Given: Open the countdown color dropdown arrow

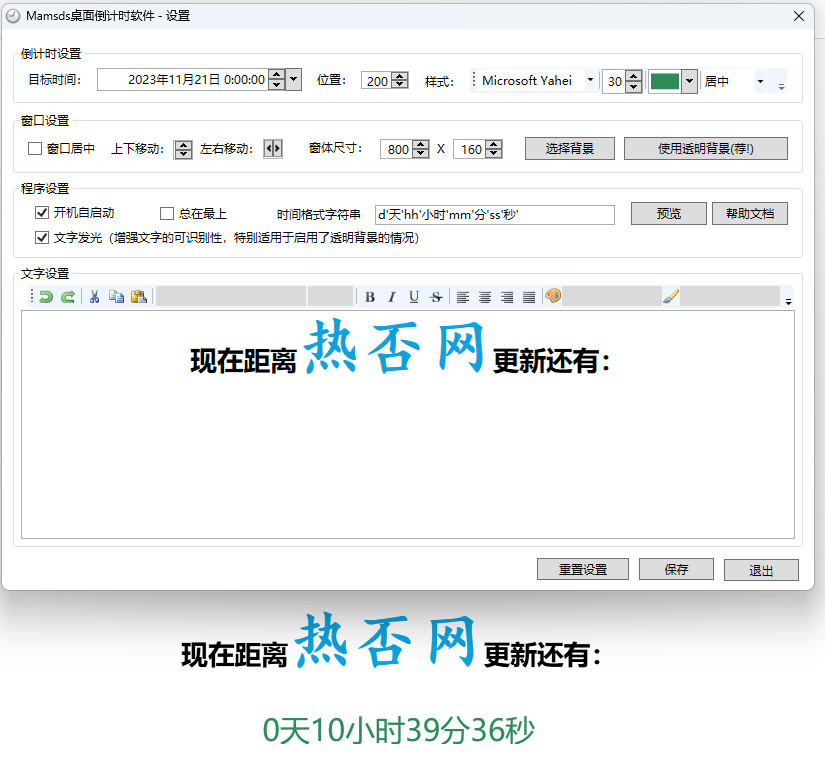Looking at the screenshot, I should pos(689,81).
